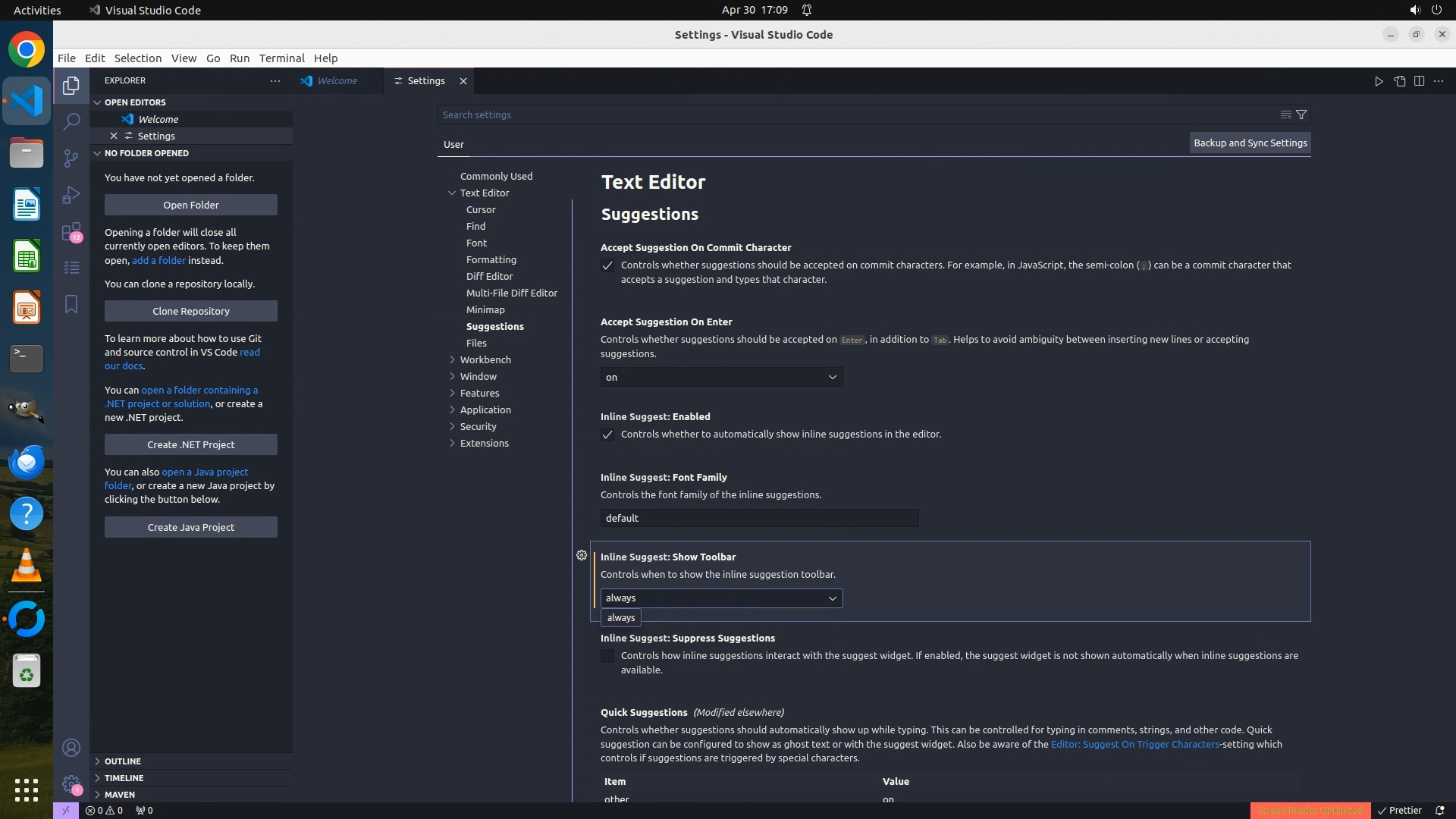1456x819 pixels.
Task: Open Accept Suggestion On Enter dropdown
Action: 721,377
